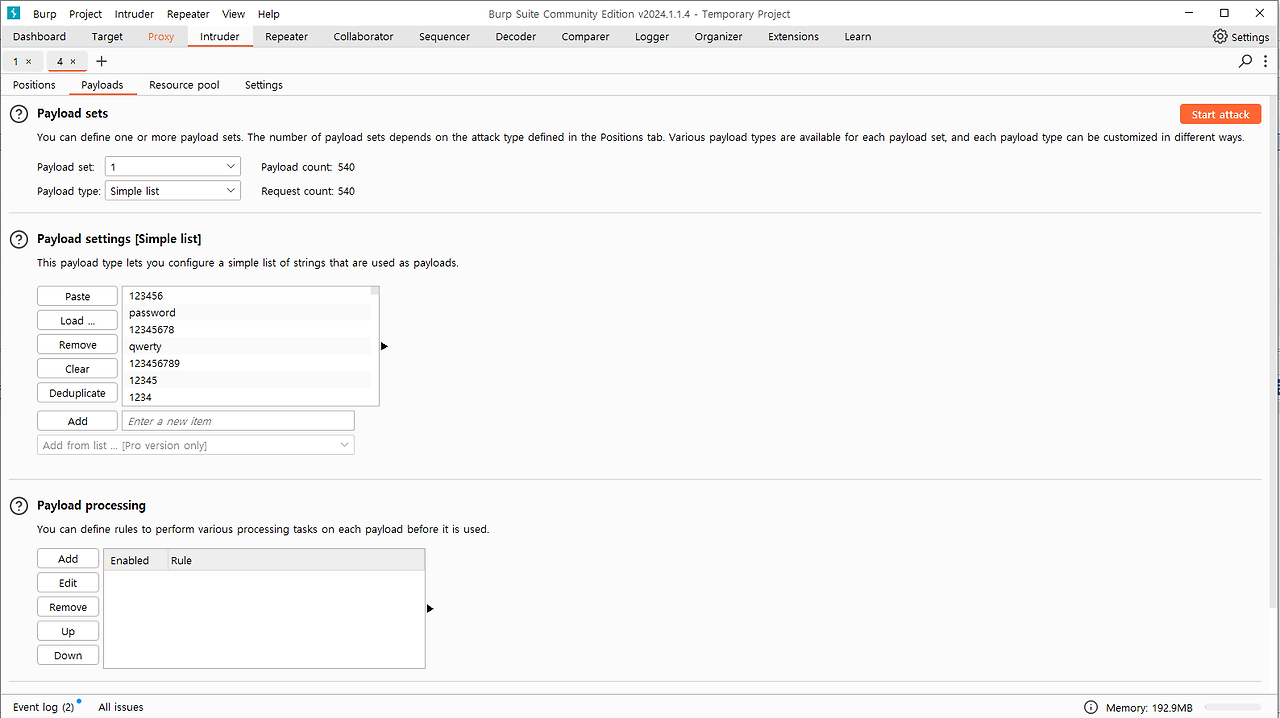The image size is (1280, 718).
Task: Move rule Down button
Action: [68, 655]
